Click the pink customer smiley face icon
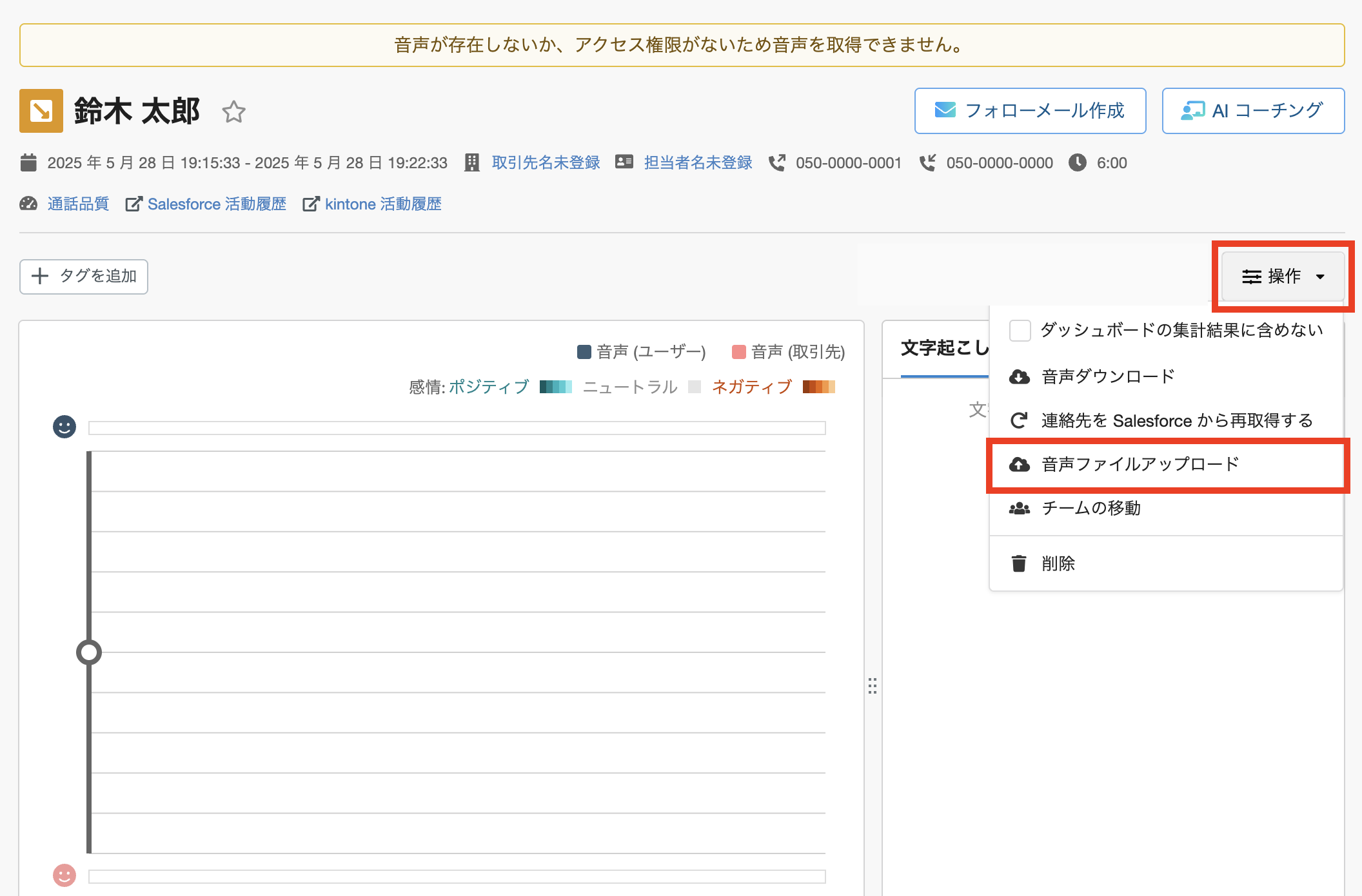1362x896 pixels. [64, 875]
